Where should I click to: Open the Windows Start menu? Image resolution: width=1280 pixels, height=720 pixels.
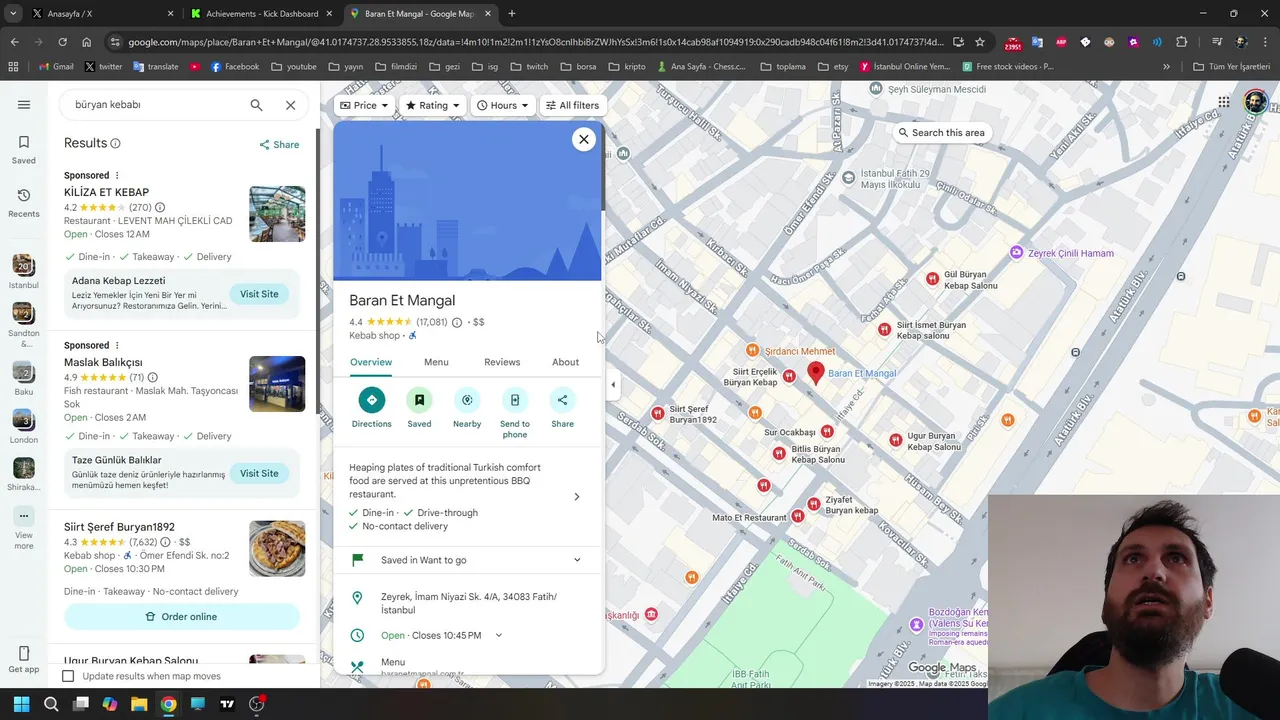(21, 704)
